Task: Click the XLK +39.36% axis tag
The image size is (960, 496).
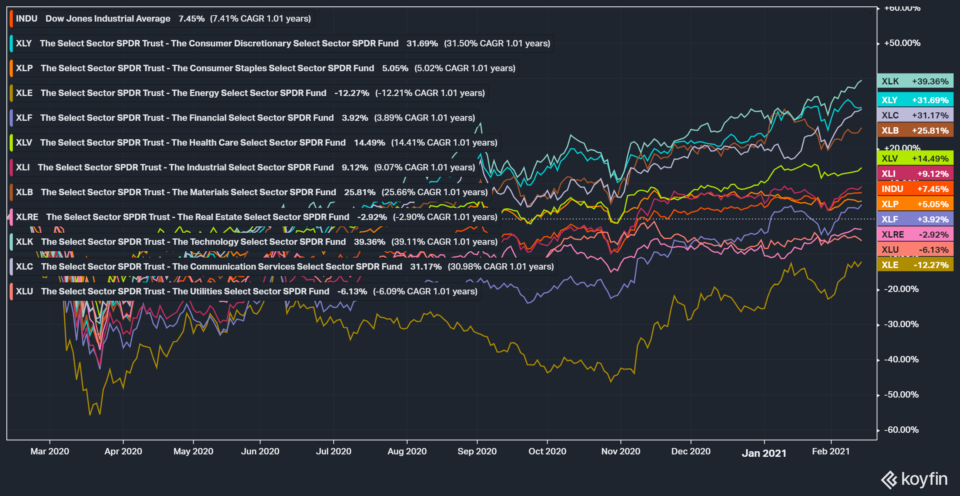Action: click(x=915, y=81)
